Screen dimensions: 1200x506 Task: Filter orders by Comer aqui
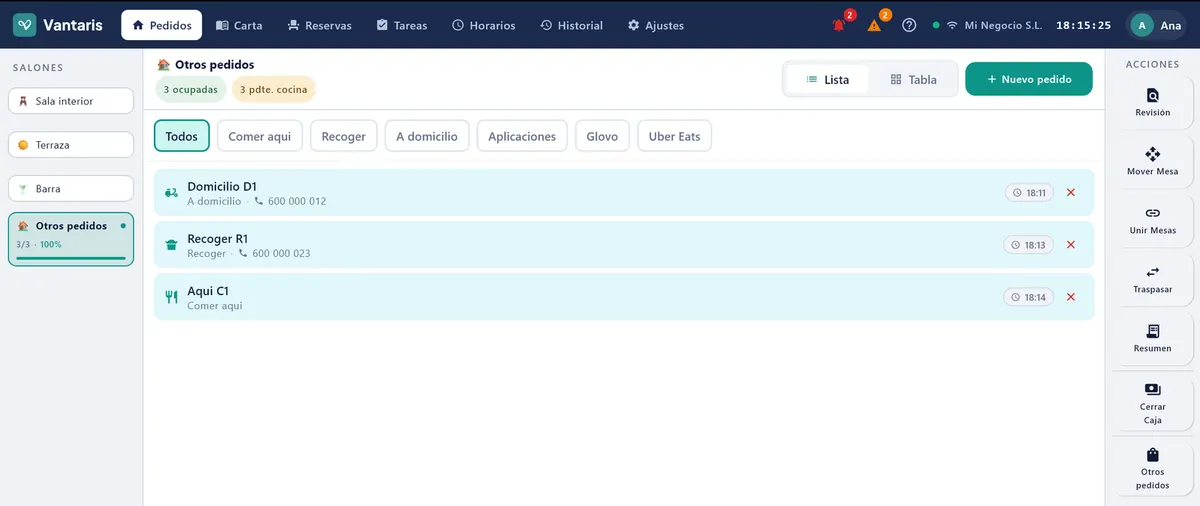click(260, 136)
